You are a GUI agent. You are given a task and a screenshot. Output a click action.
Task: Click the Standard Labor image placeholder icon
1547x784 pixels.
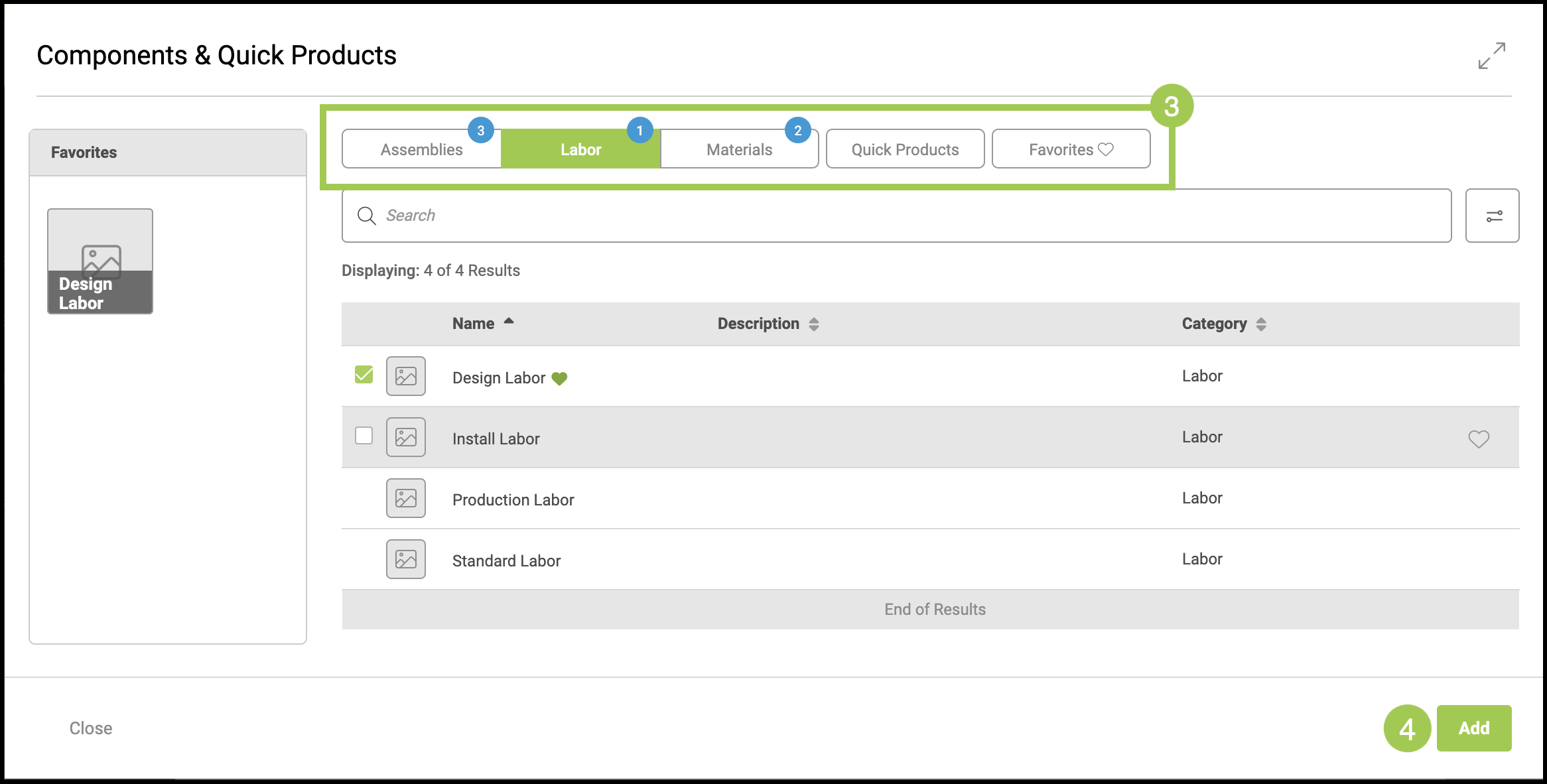click(x=405, y=559)
